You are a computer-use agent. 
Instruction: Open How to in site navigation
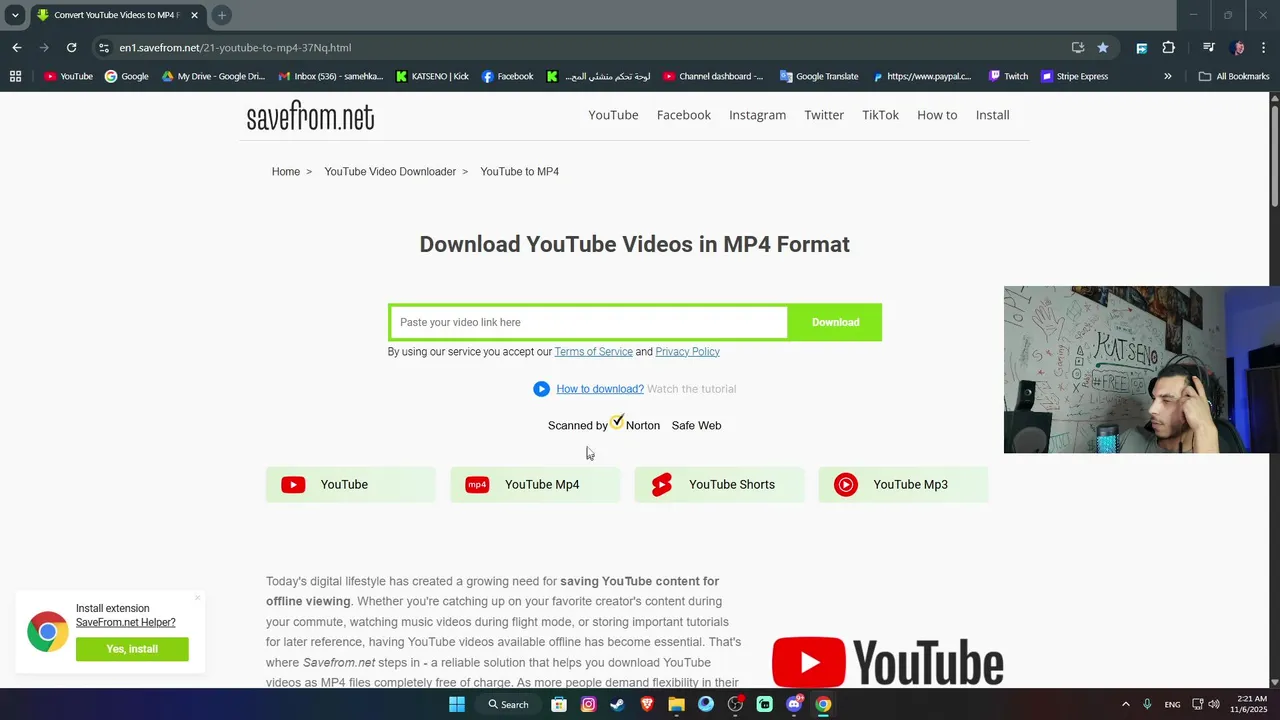pyautogui.click(x=937, y=115)
